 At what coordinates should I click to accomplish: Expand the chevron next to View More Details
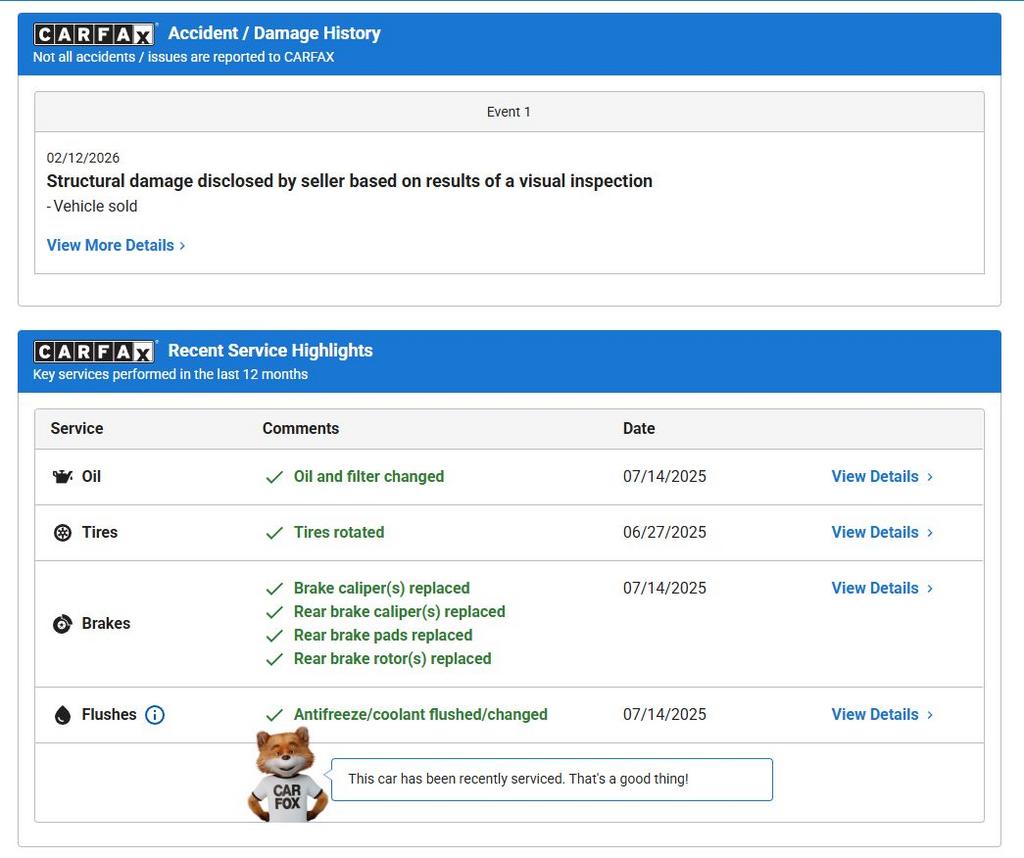182,246
